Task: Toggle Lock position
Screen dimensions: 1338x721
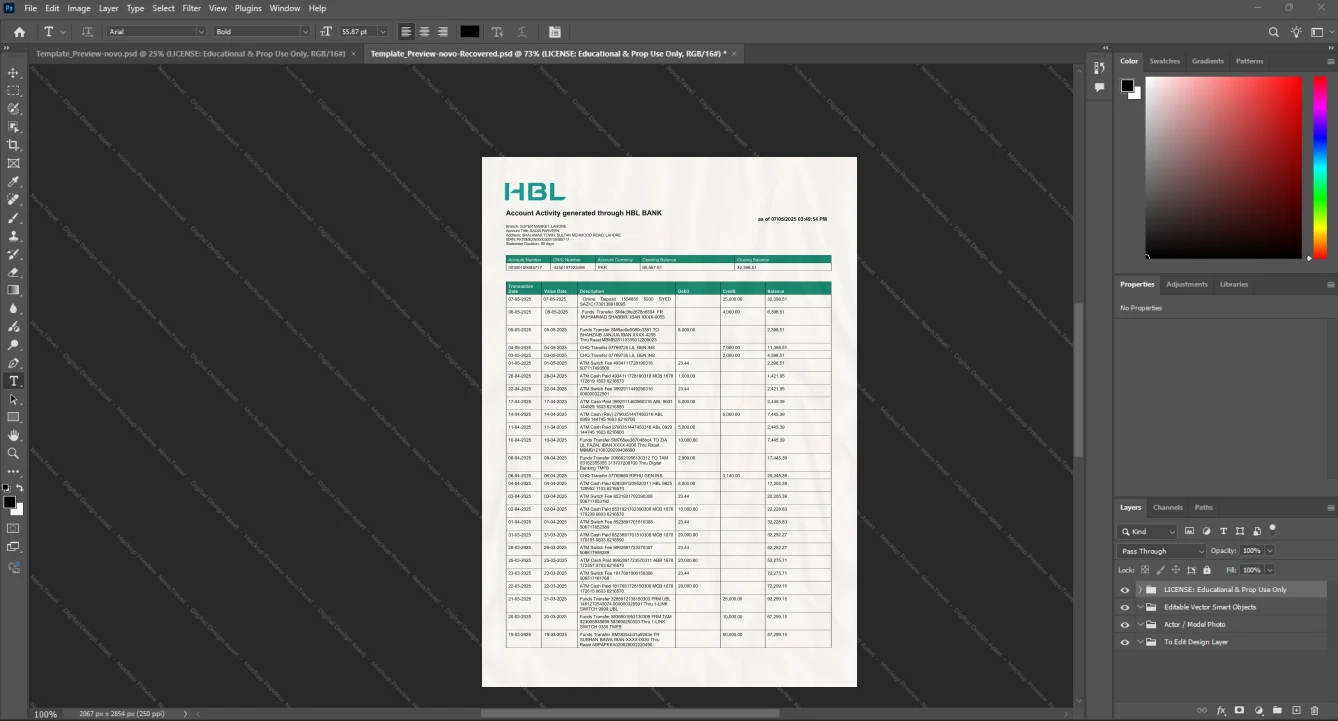Action: pyautogui.click(x=1175, y=570)
